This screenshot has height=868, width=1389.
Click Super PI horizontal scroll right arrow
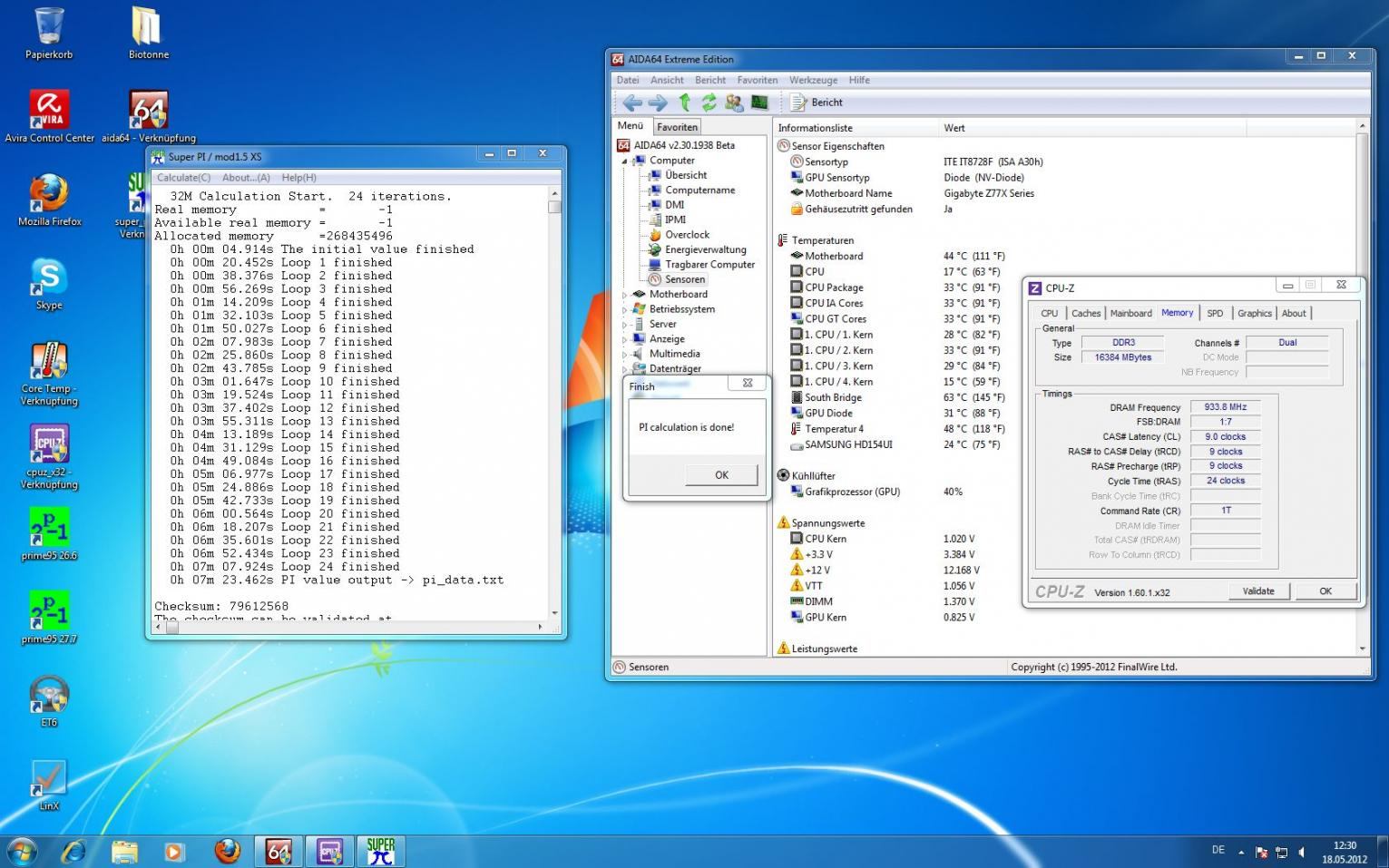pos(541,627)
